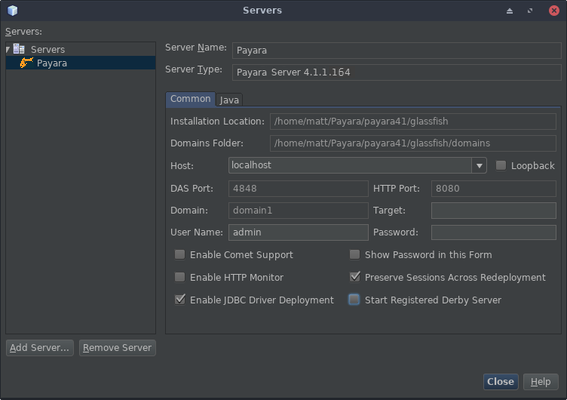This screenshot has height=400, width=567.
Task: Select the Servers root node
Action: pos(47,49)
